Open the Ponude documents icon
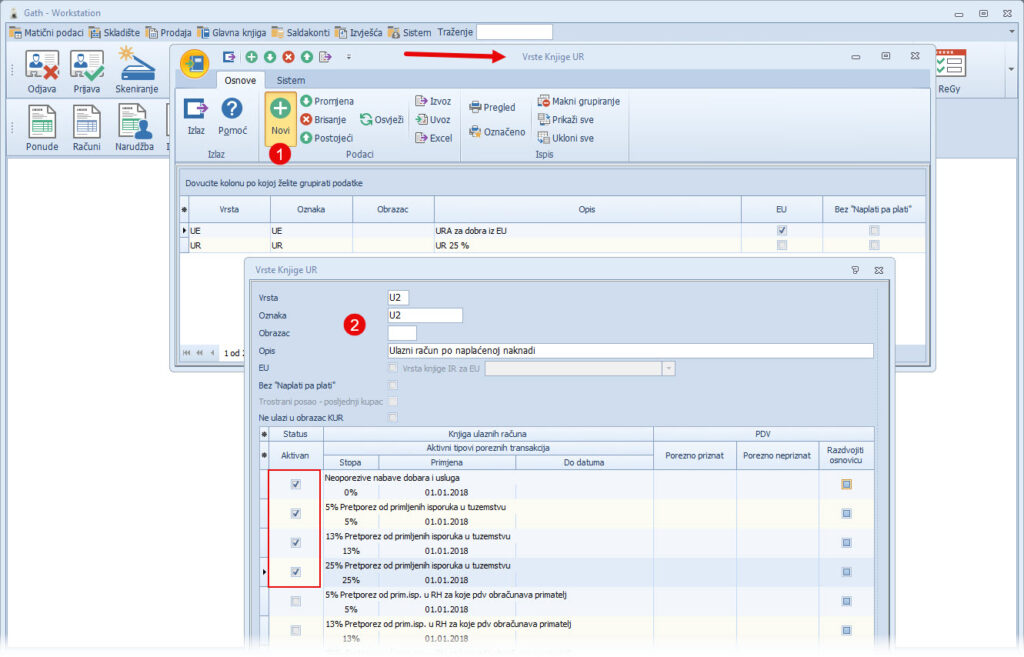Screen dimensions: 1024x657 coord(41,126)
